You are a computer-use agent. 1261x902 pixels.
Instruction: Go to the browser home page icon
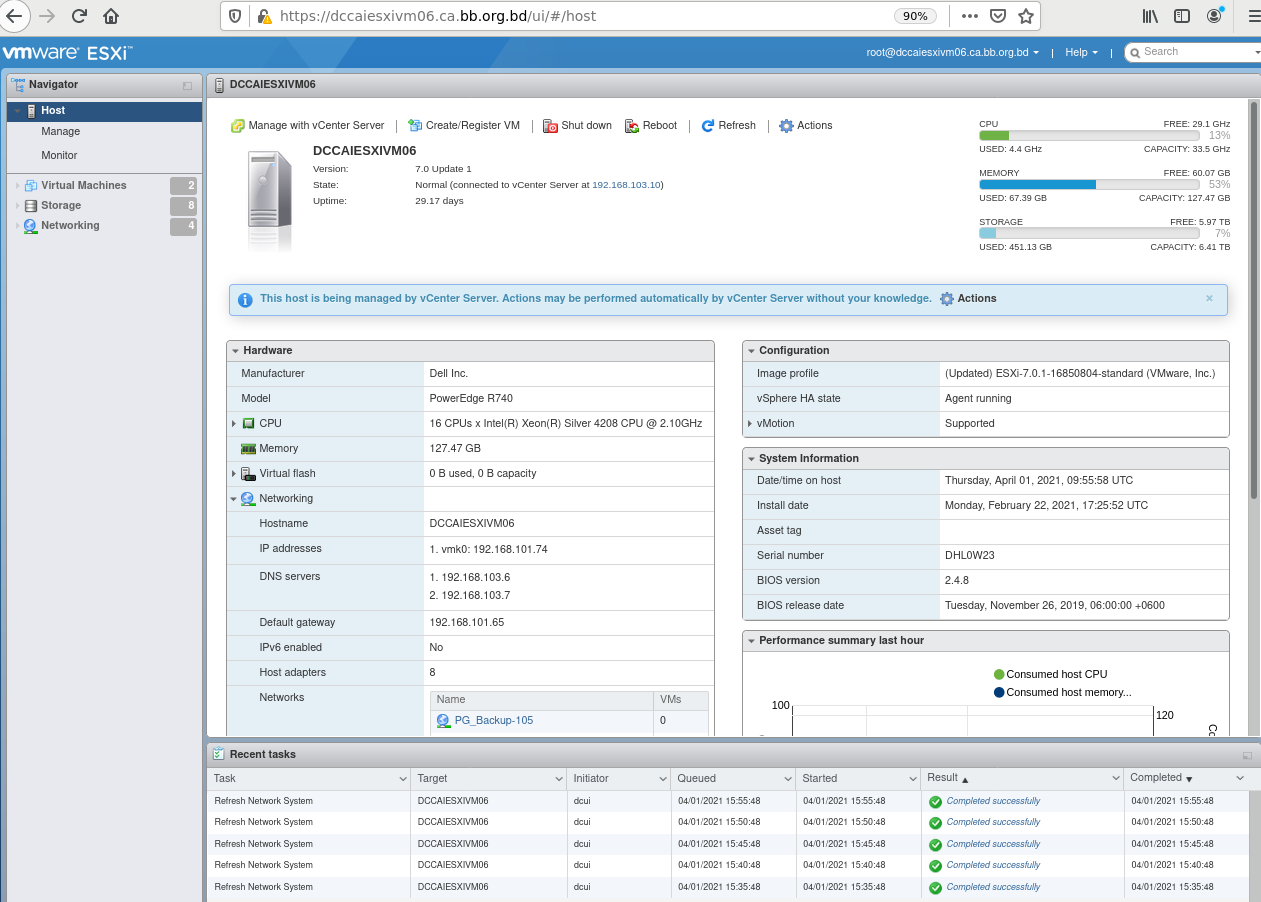[x=111, y=16]
